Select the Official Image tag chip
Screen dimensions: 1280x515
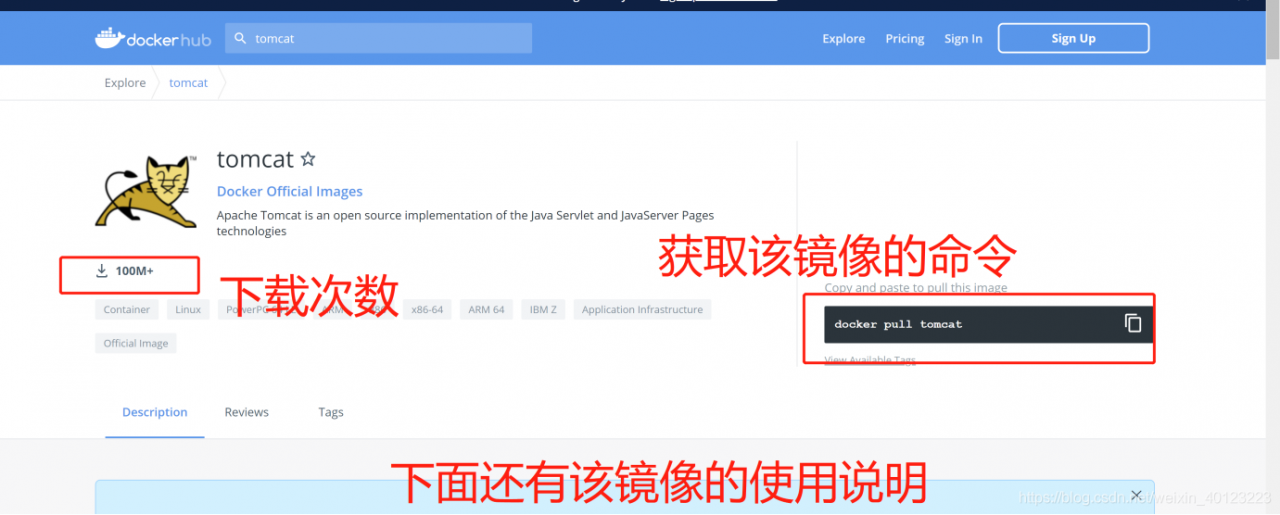136,343
